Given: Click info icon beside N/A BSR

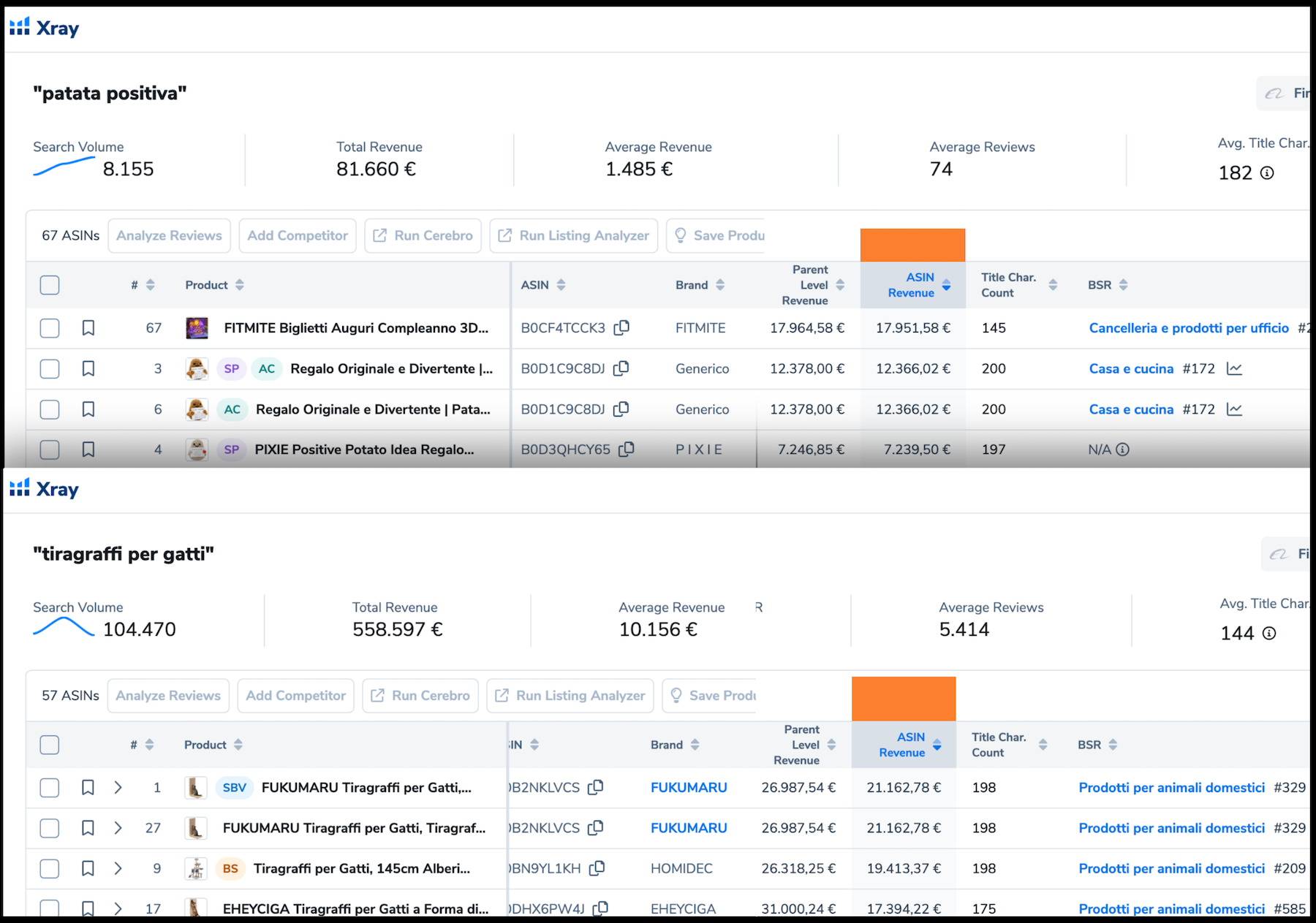Looking at the screenshot, I should click(x=1122, y=450).
